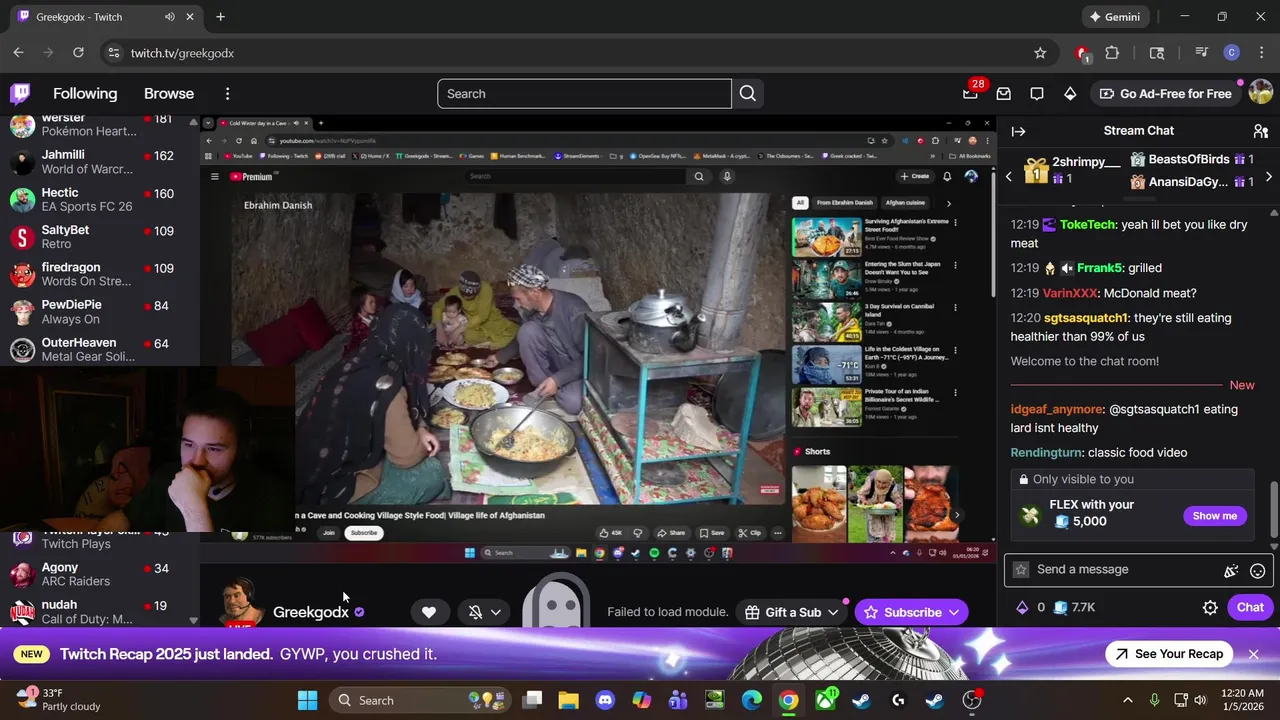Expand notification options chevron beside bell

(496, 612)
